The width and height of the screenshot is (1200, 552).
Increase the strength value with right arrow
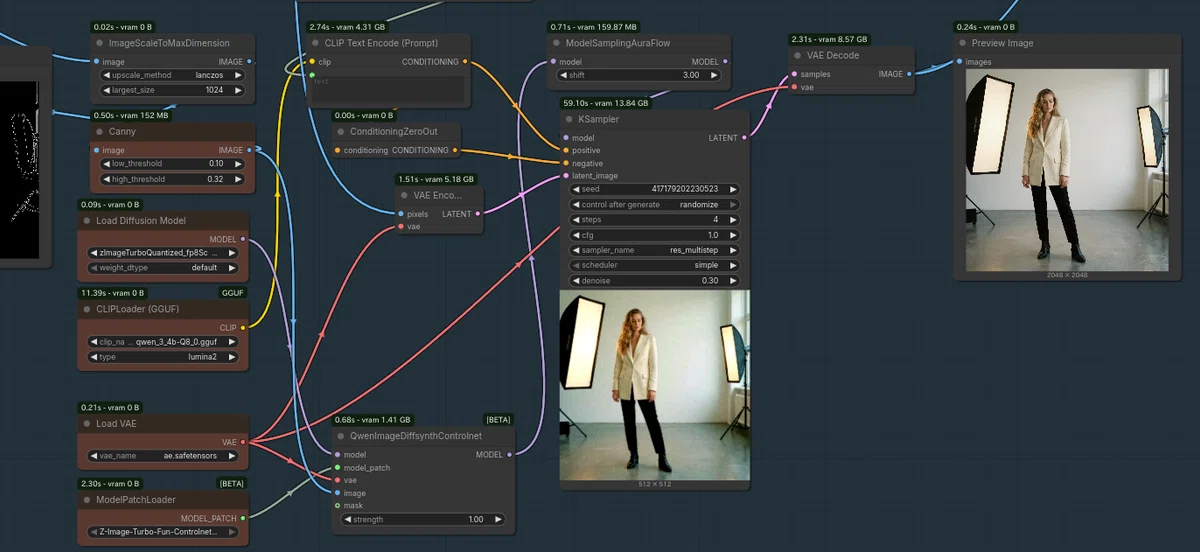[498, 519]
